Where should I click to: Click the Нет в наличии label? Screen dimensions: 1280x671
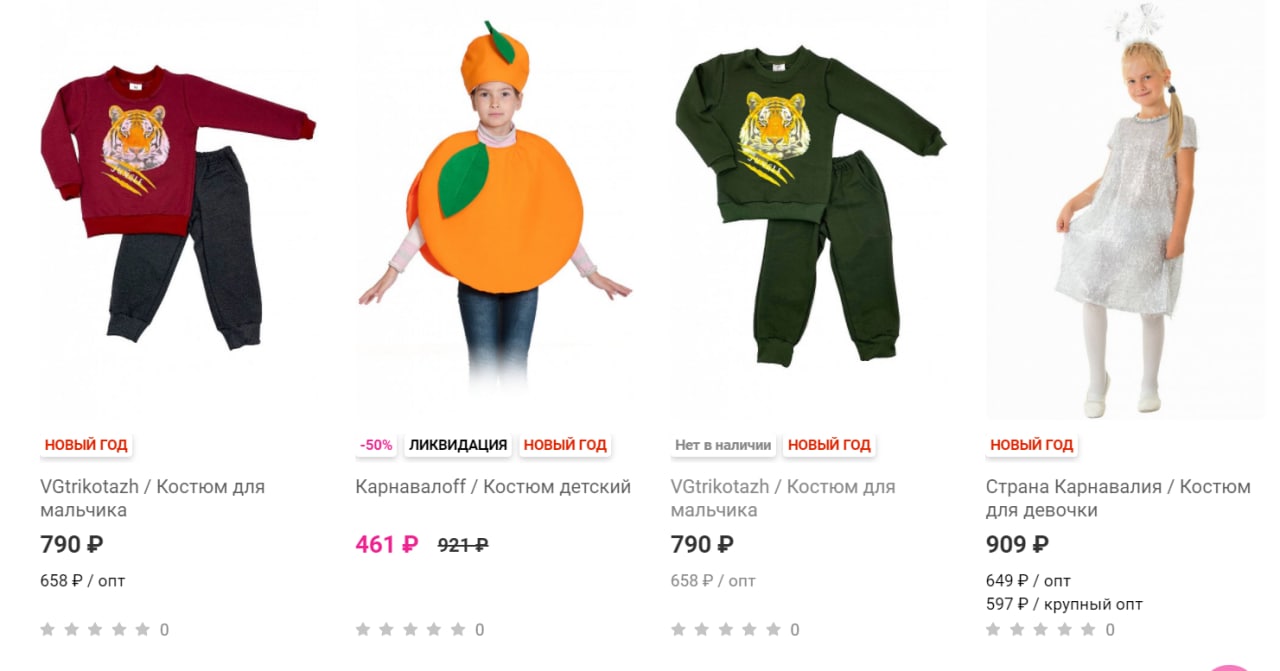[x=723, y=445]
